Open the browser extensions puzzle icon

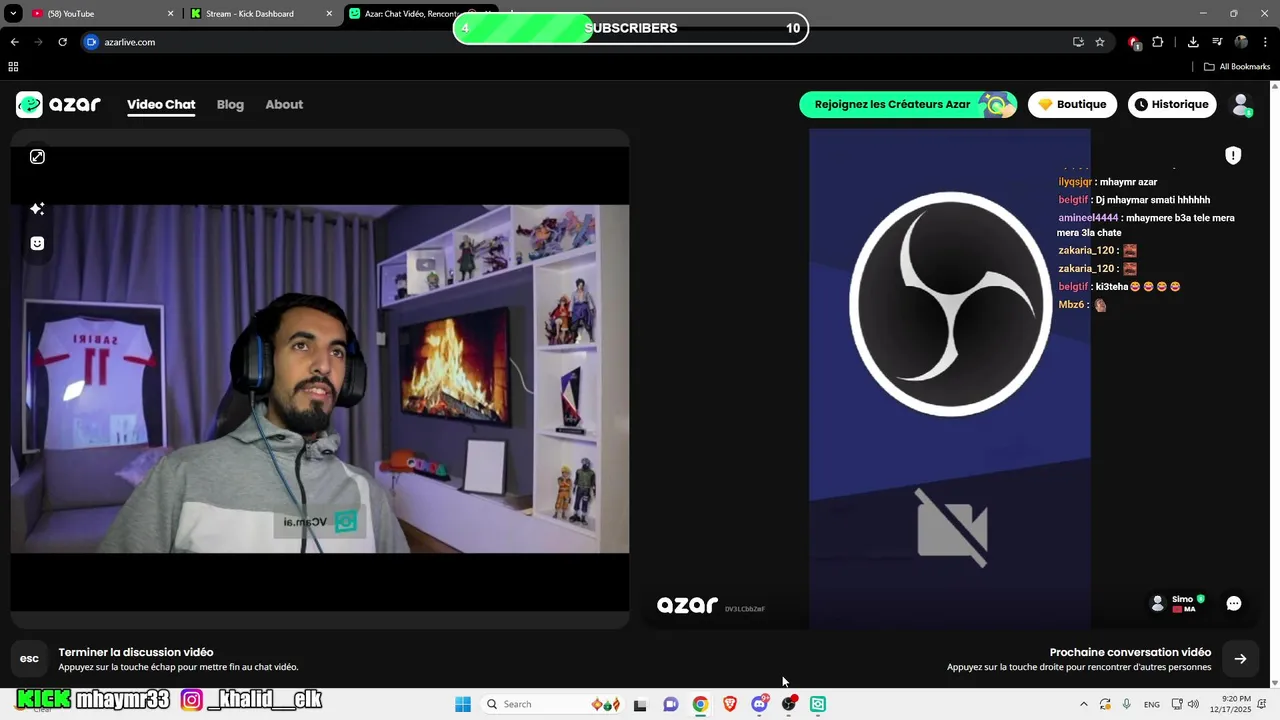[1158, 42]
